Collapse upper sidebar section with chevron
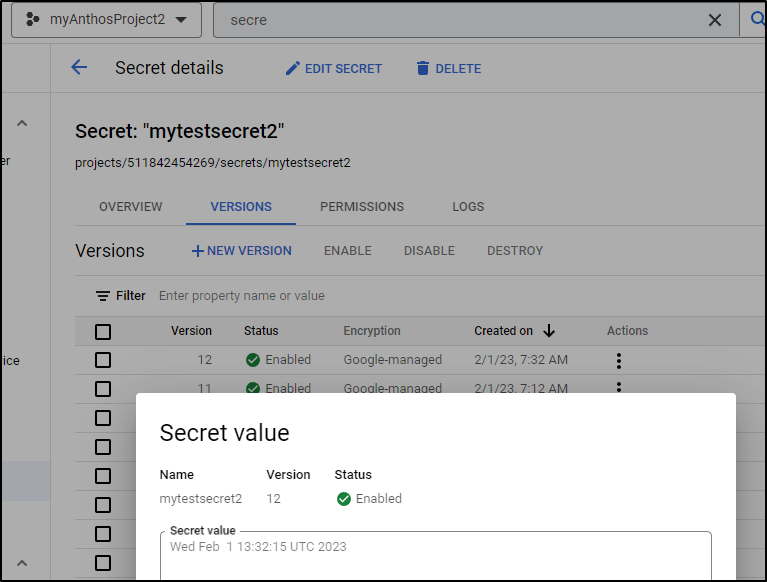The image size is (767, 582). coord(22,123)
